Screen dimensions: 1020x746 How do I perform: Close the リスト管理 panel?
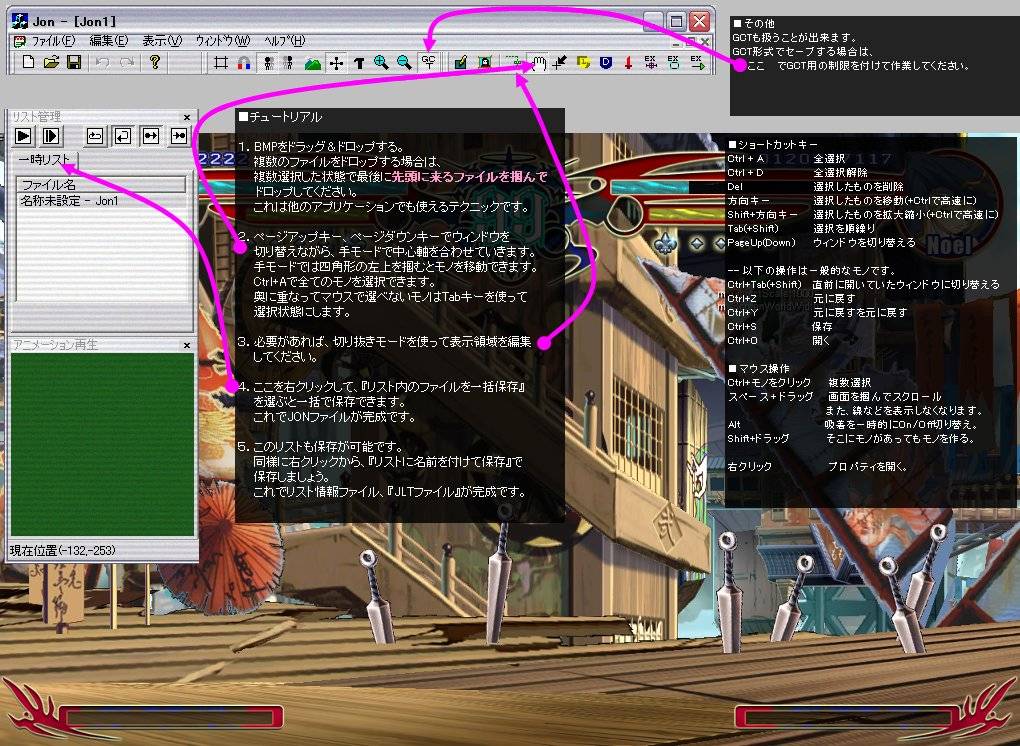pos(187,118)
